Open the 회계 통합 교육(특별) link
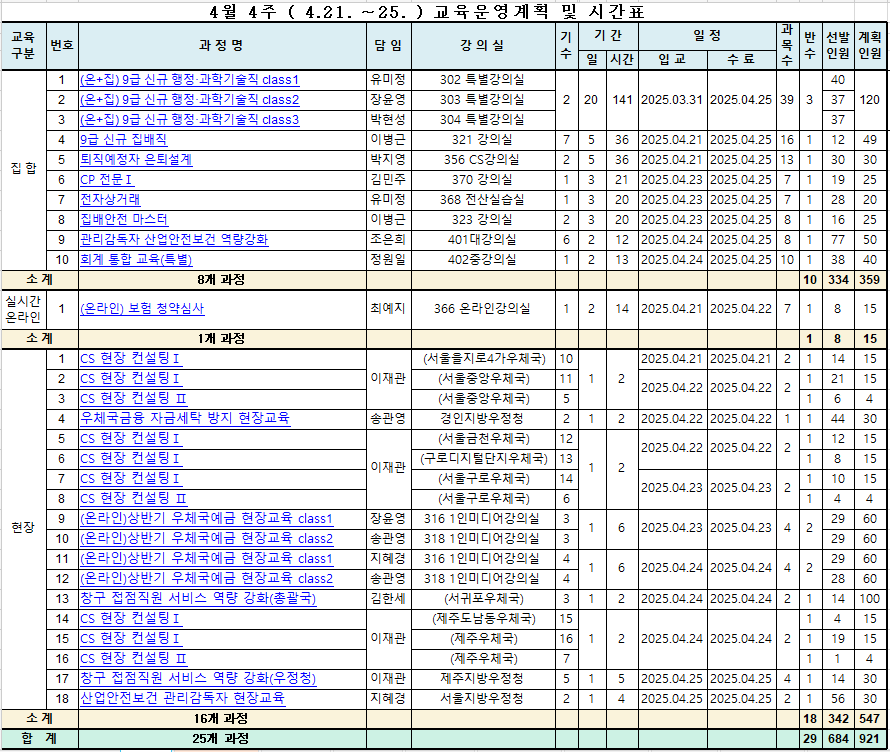The image size is (890, 752). coord(136,260)
